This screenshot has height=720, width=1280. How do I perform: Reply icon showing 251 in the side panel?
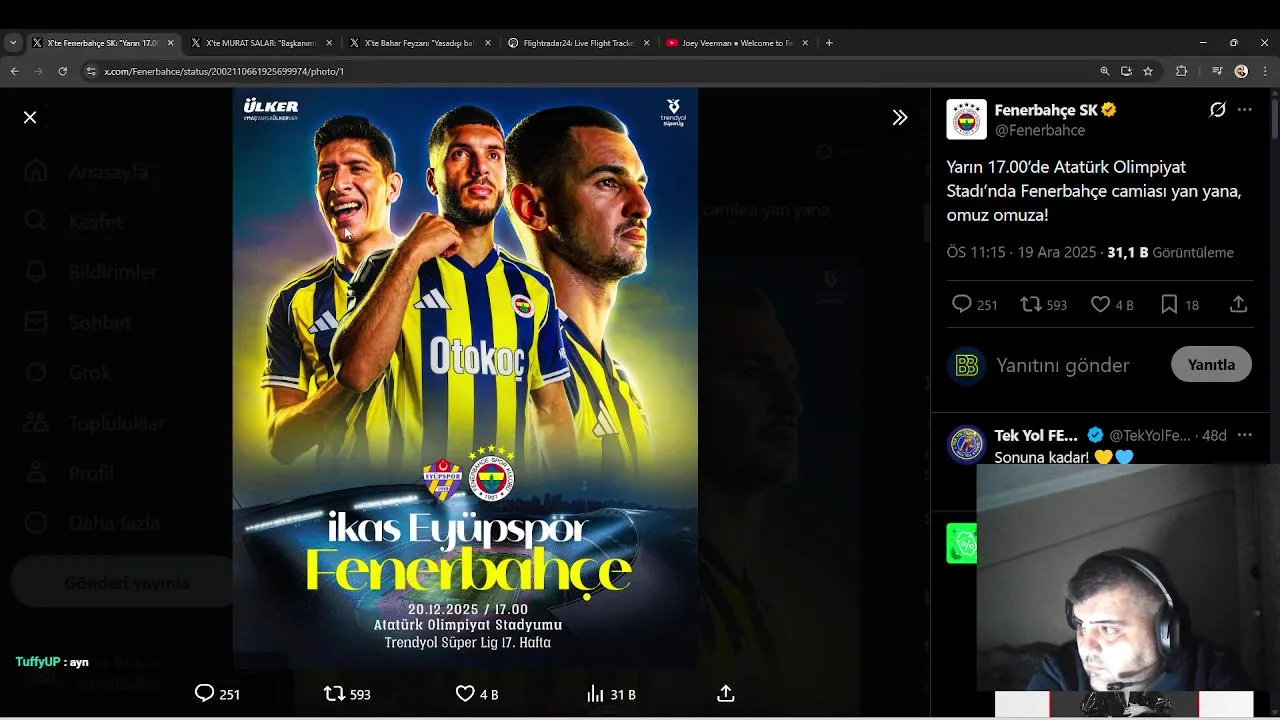pyautogui.click(x=961, y=304)
